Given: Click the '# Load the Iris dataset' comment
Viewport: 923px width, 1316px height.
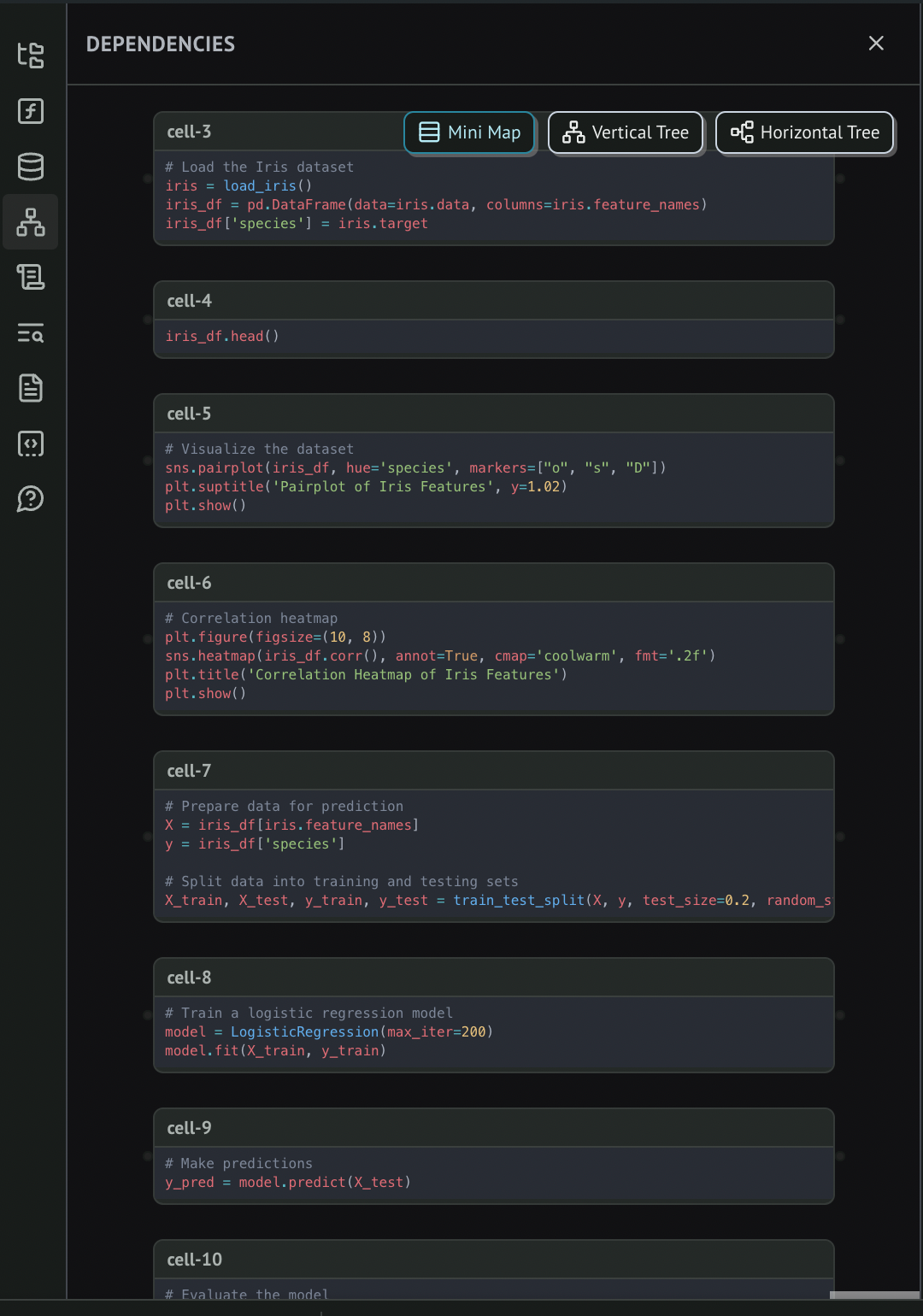Looking at the screenshot, I should pos(259,167).
